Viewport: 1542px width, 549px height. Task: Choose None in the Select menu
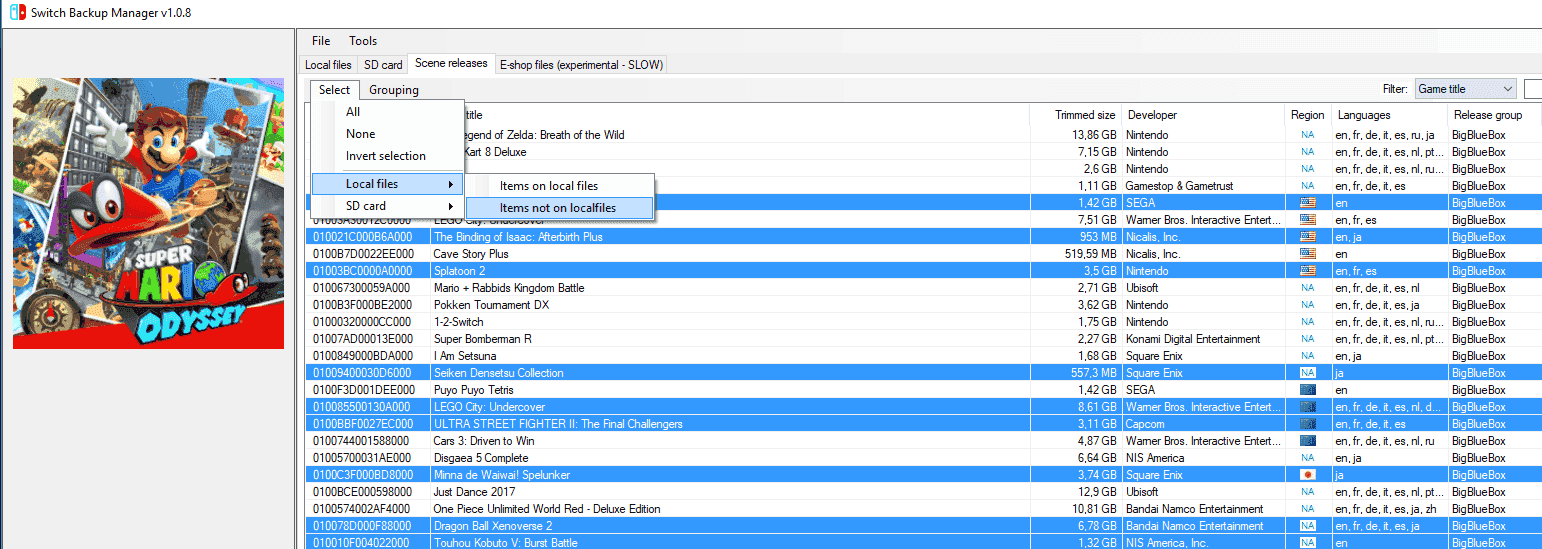coord(387,134)
